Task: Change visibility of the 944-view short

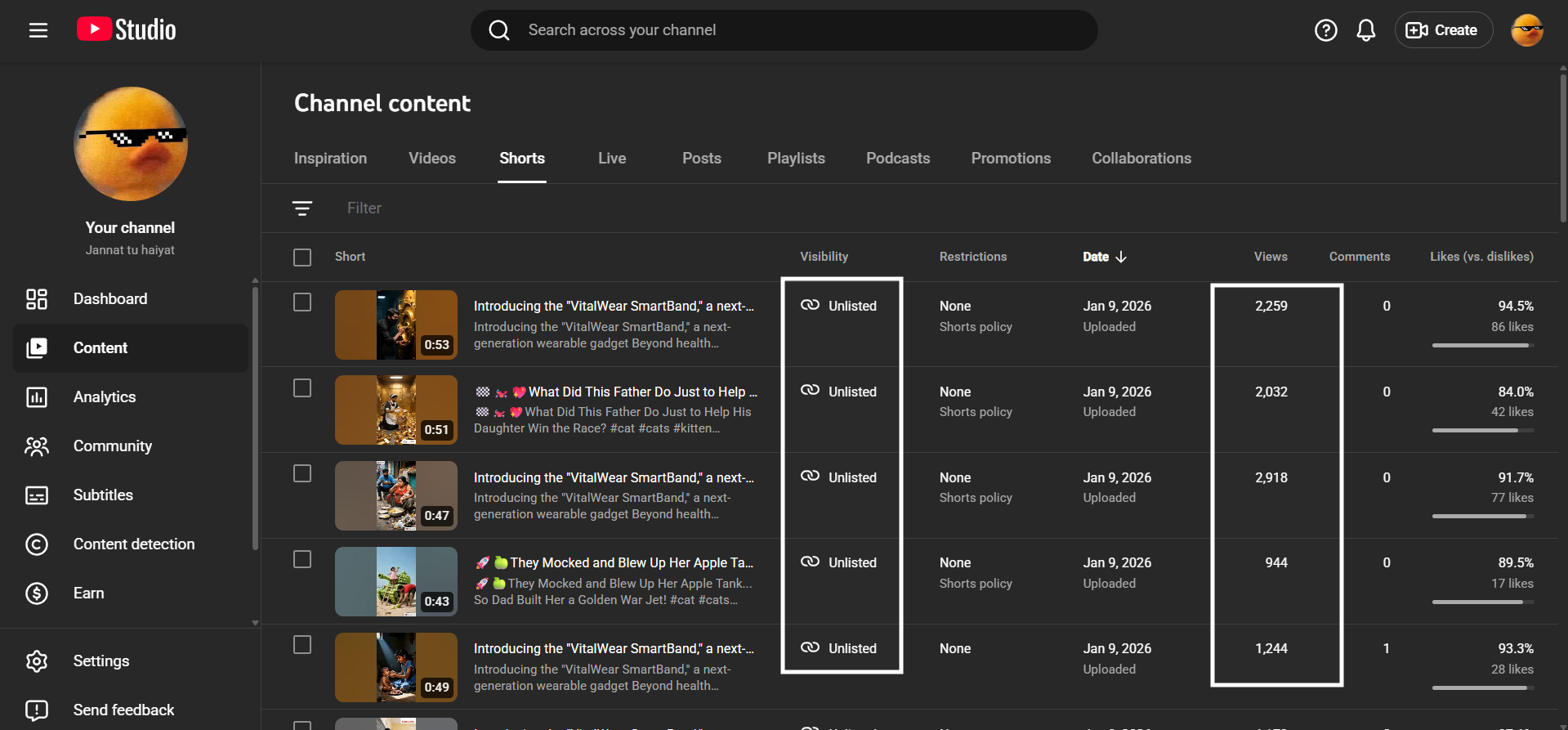Action: pos(840,562)
